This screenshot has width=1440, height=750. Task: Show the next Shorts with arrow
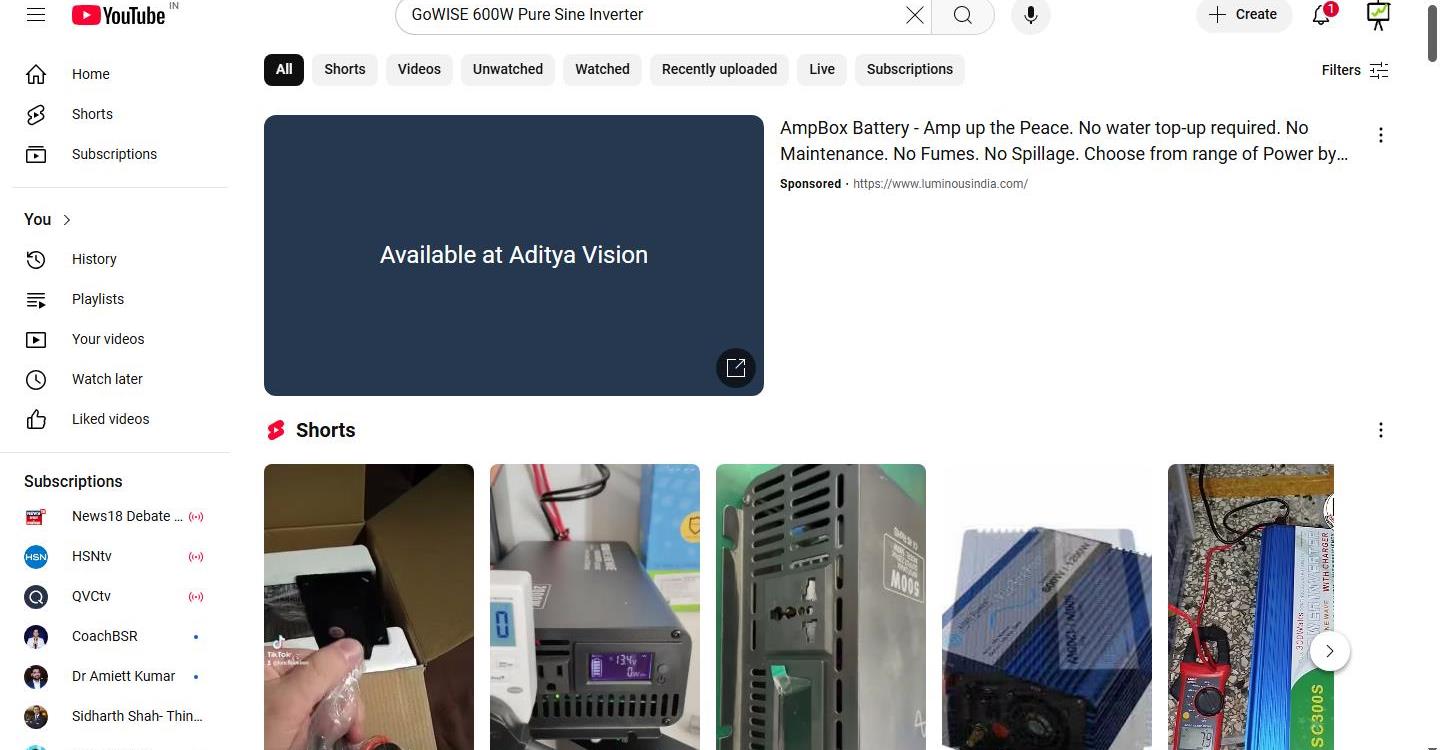click(x=1329, y=651)
